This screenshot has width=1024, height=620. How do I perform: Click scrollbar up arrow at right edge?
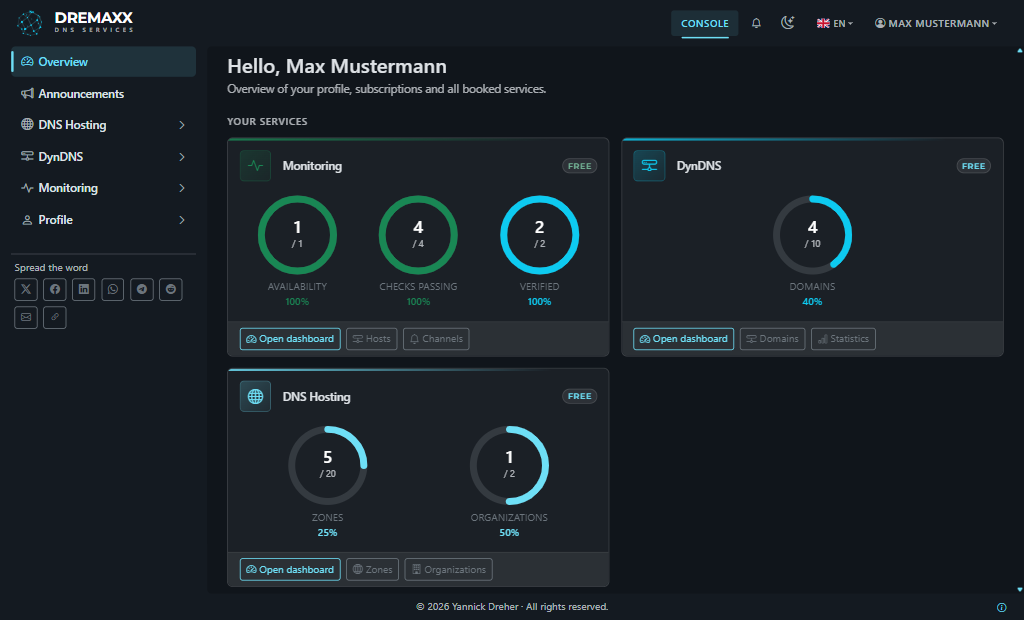(1019, 50)
